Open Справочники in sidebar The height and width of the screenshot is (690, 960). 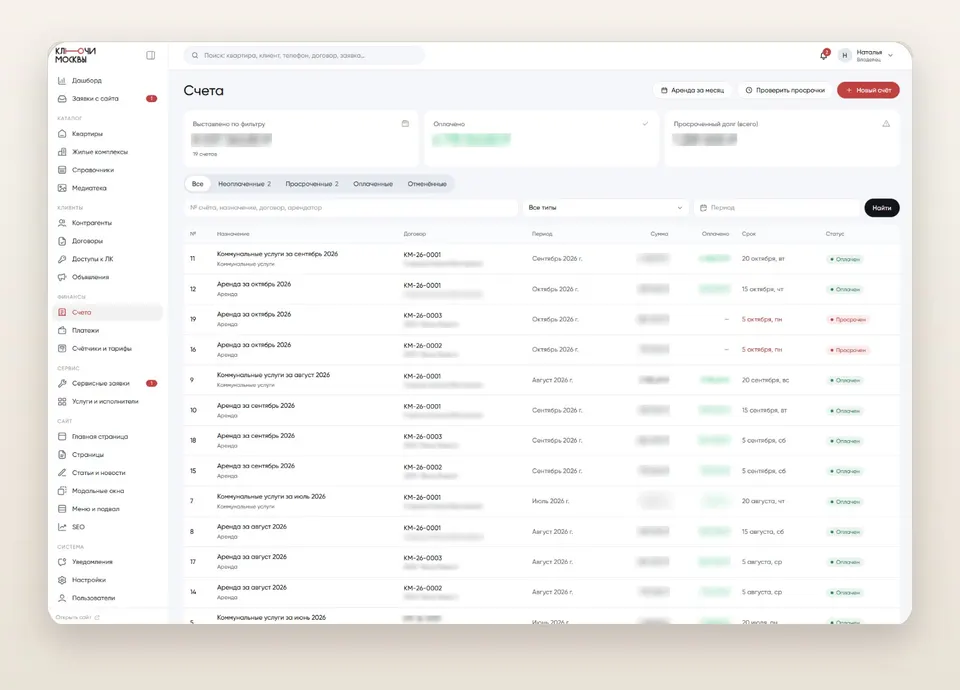pos(107,170)
